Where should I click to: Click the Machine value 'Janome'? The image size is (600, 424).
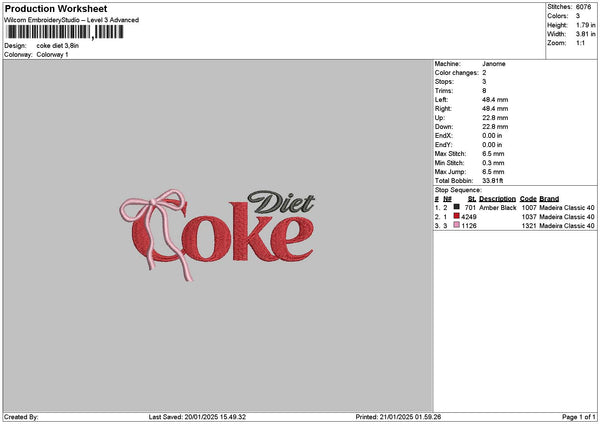tap(494, 64)
